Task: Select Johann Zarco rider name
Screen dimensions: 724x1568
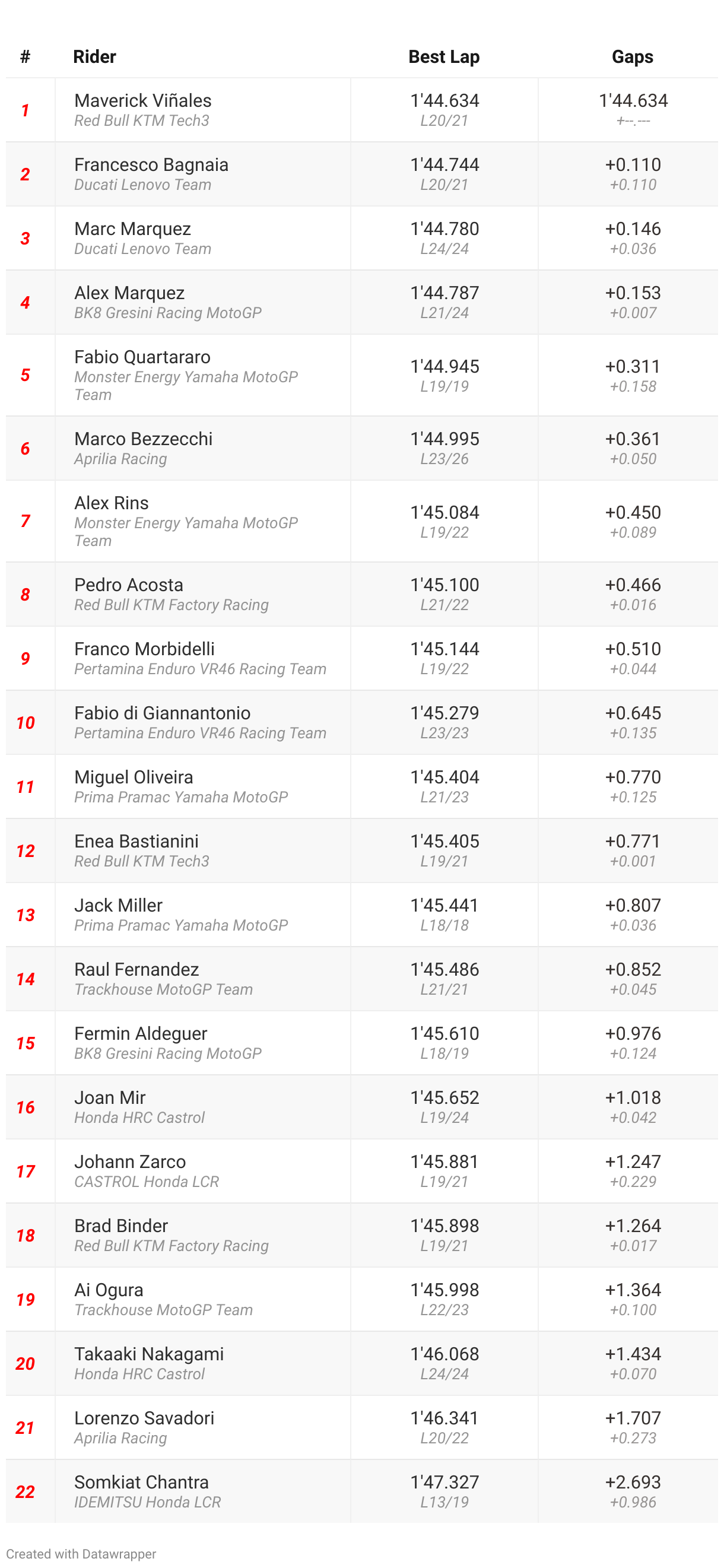Action: tap(130, 1161)
